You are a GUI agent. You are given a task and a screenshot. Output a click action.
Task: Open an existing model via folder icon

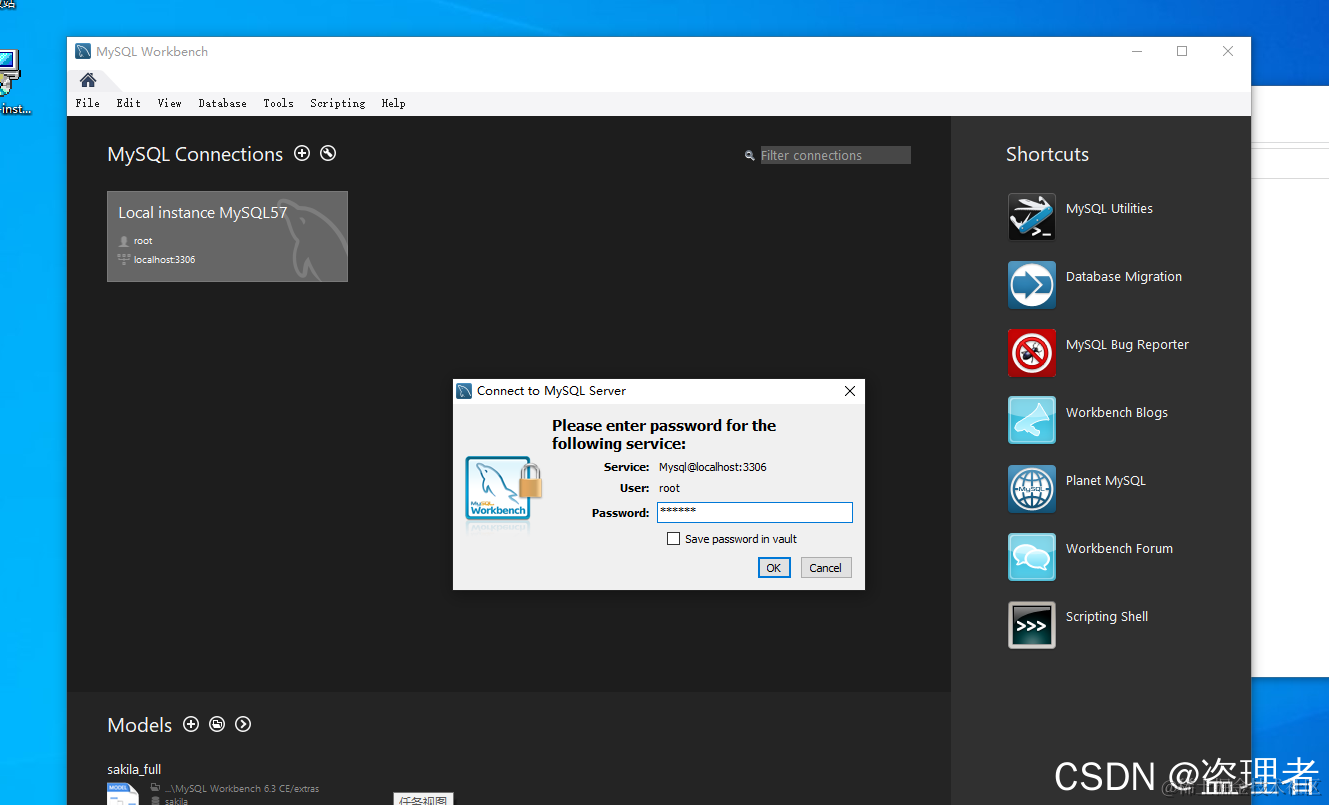tap(217, 724)
